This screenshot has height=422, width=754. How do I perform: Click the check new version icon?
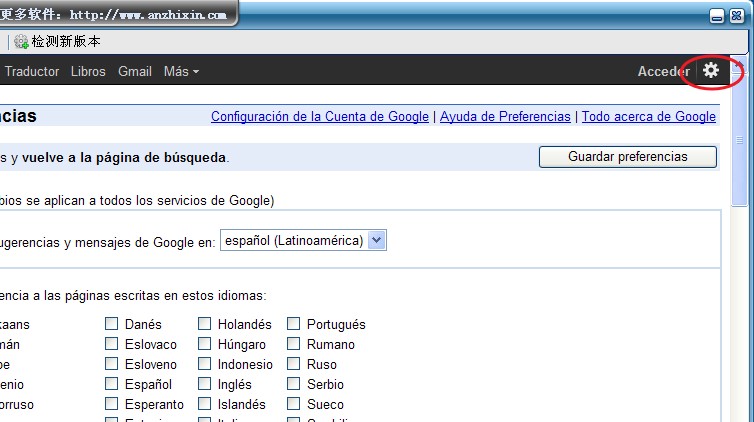pos(21,42)
